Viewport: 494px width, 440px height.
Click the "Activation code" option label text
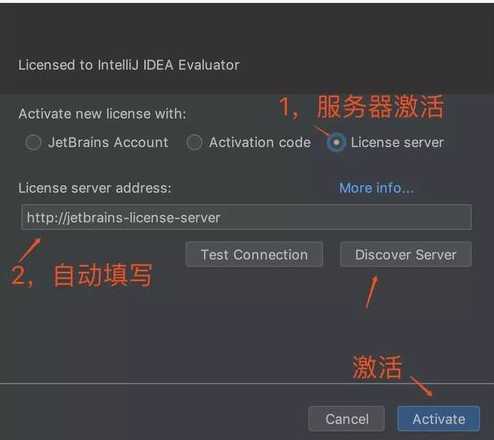260,142
